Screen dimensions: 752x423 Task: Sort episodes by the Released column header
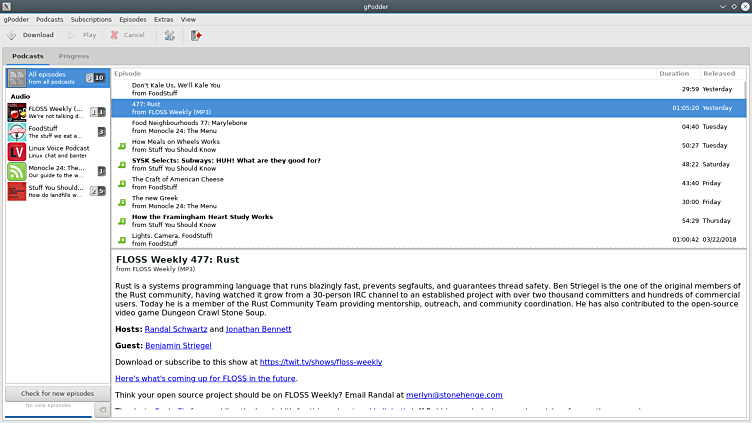[718, 73]
